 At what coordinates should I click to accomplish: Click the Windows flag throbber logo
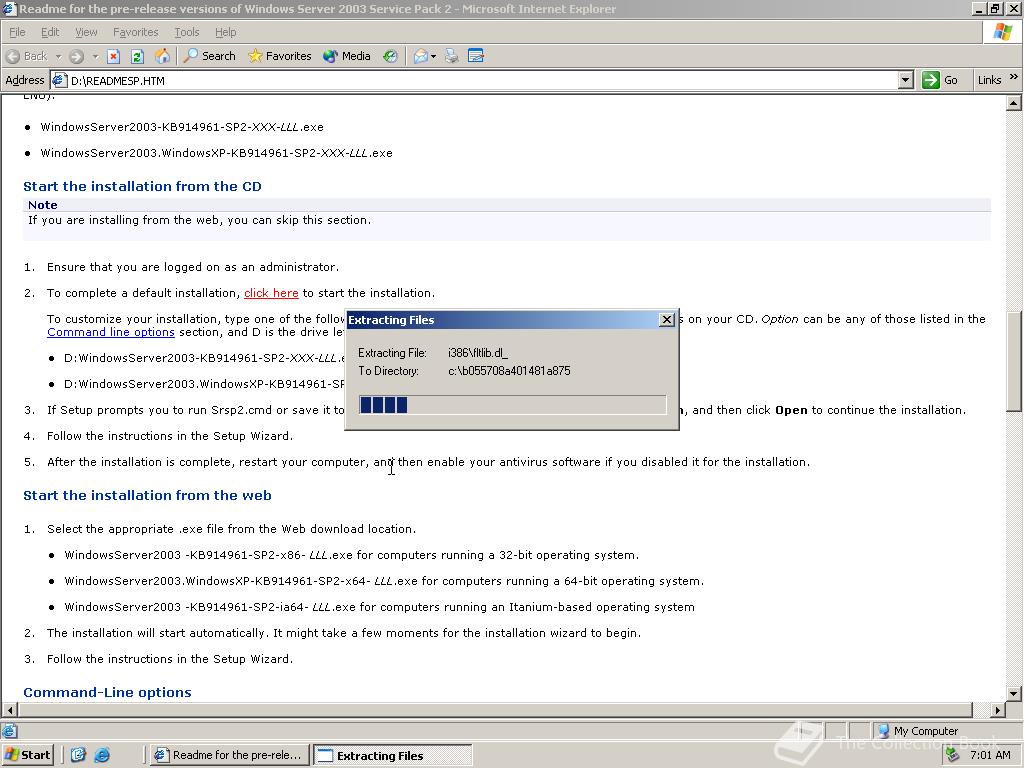(1002, 32)
